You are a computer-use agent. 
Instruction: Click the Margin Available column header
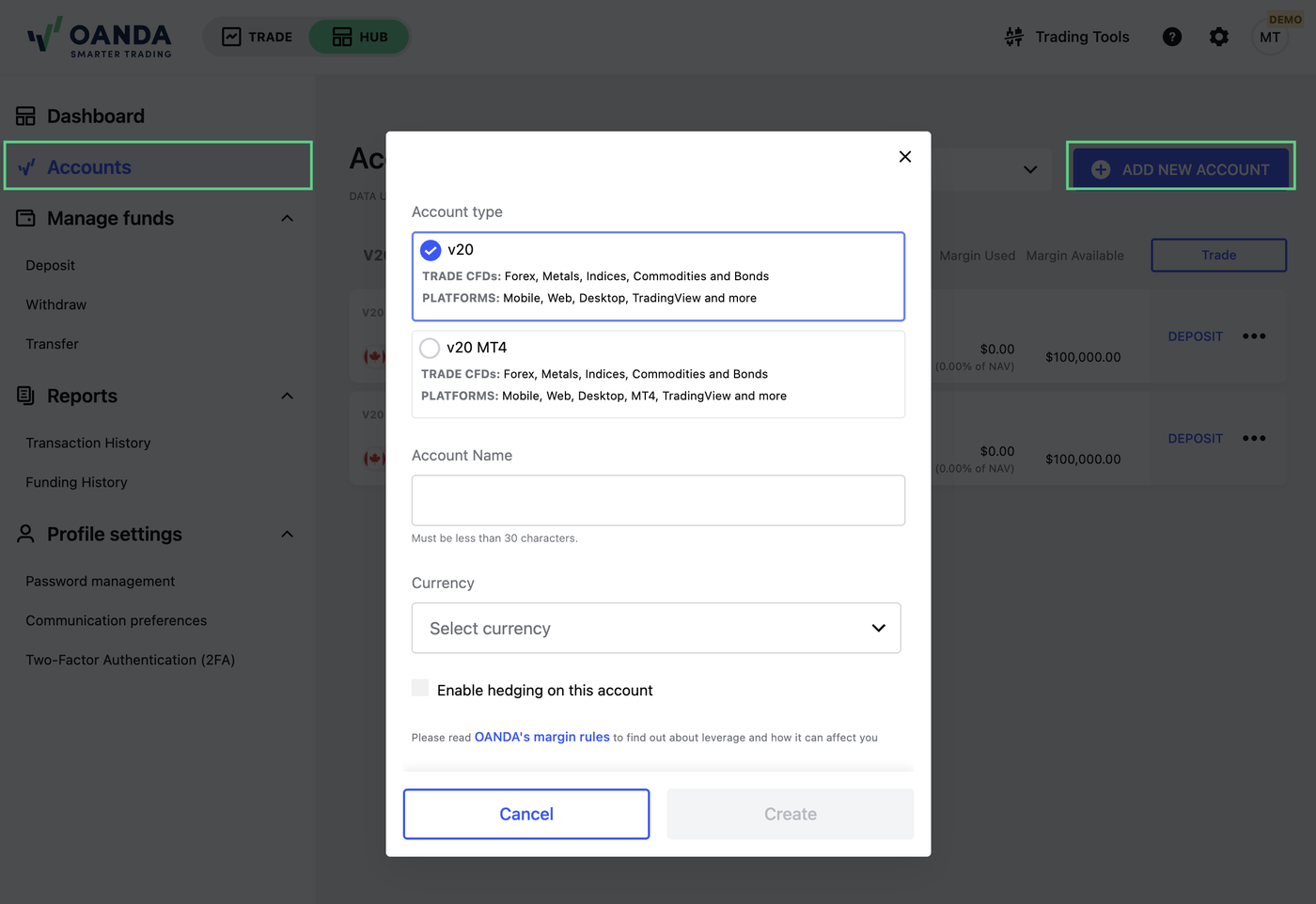click(x=1075, y=256)
